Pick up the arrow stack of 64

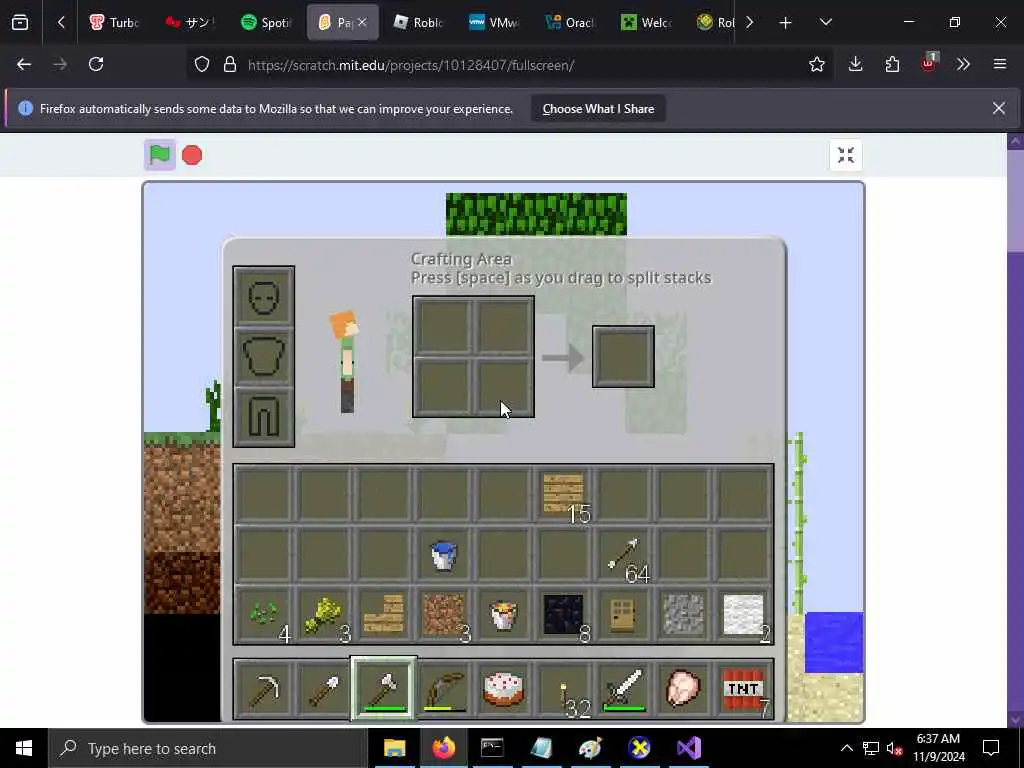point(624,555)
